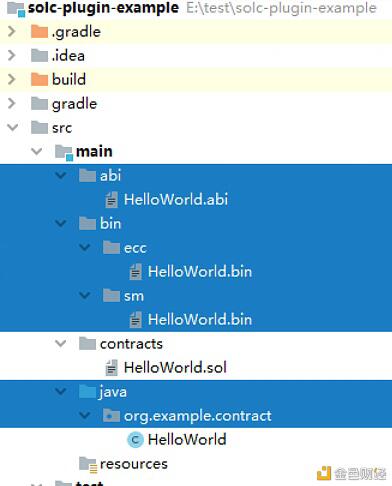Click the .idea folder icon
Viewport: 392px width, 486px height.
(x=39, y=55)
